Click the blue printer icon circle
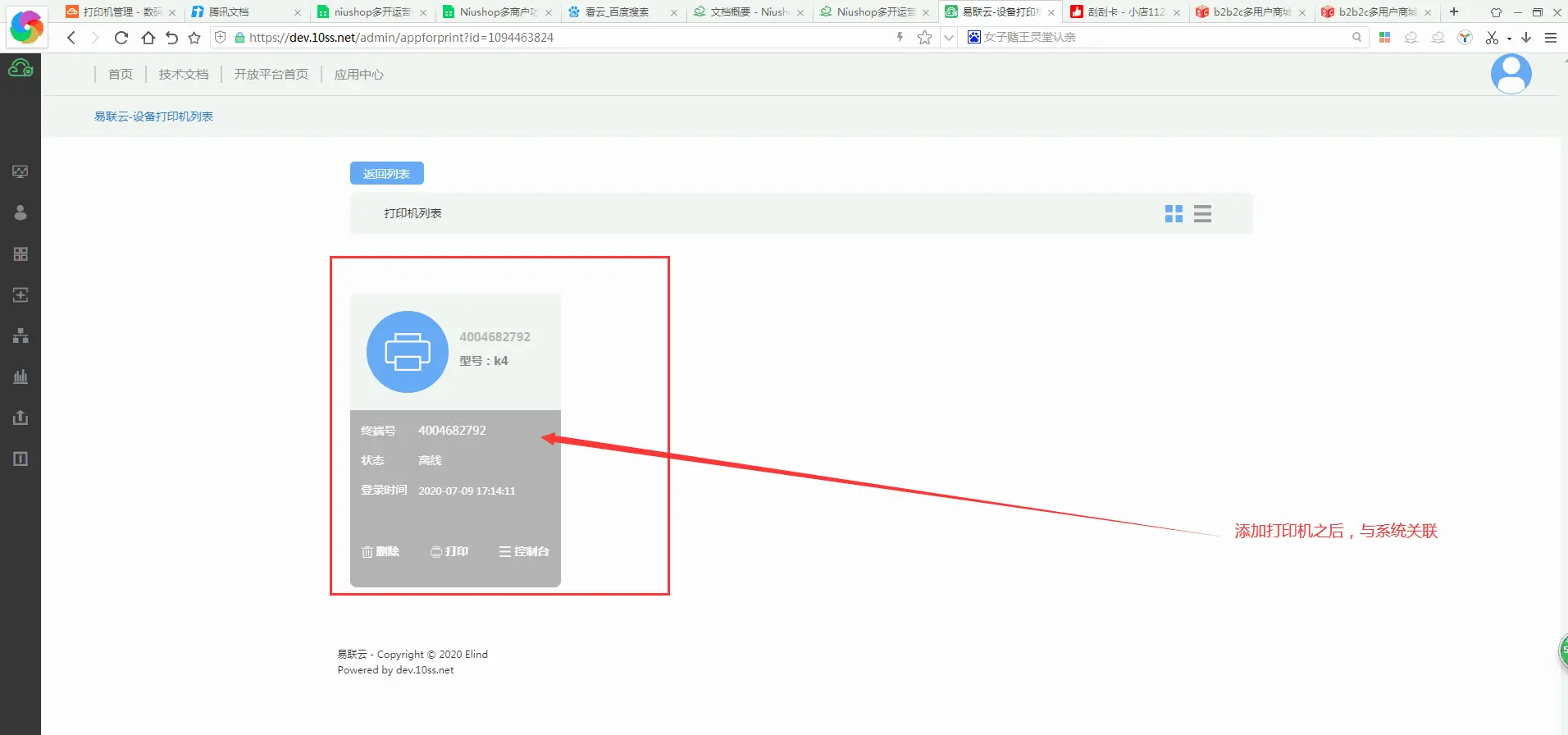This screenshot has width=1568, height=735. (x=408, y=352)
